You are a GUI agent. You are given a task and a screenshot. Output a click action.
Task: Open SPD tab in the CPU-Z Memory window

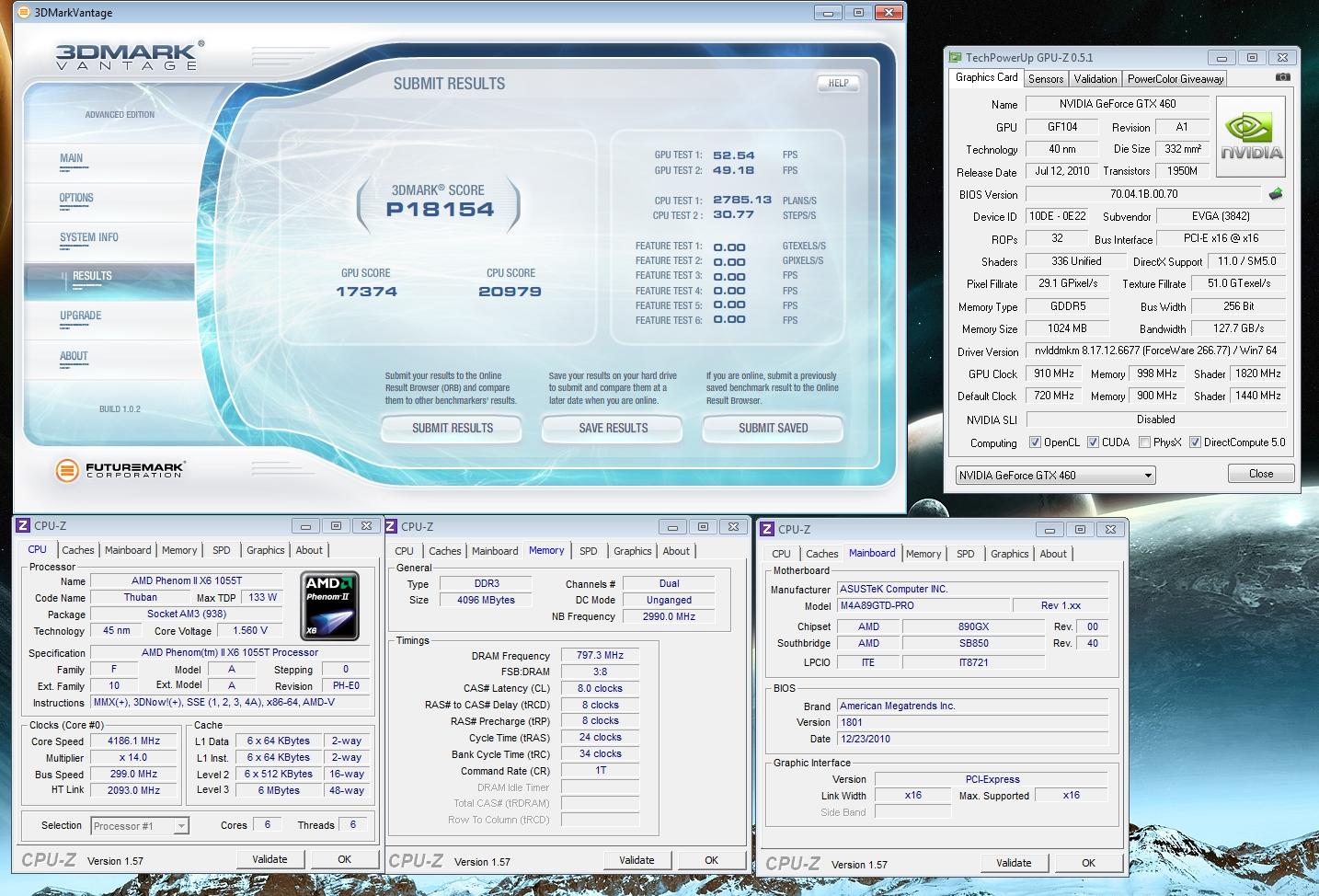coord(589,551)
